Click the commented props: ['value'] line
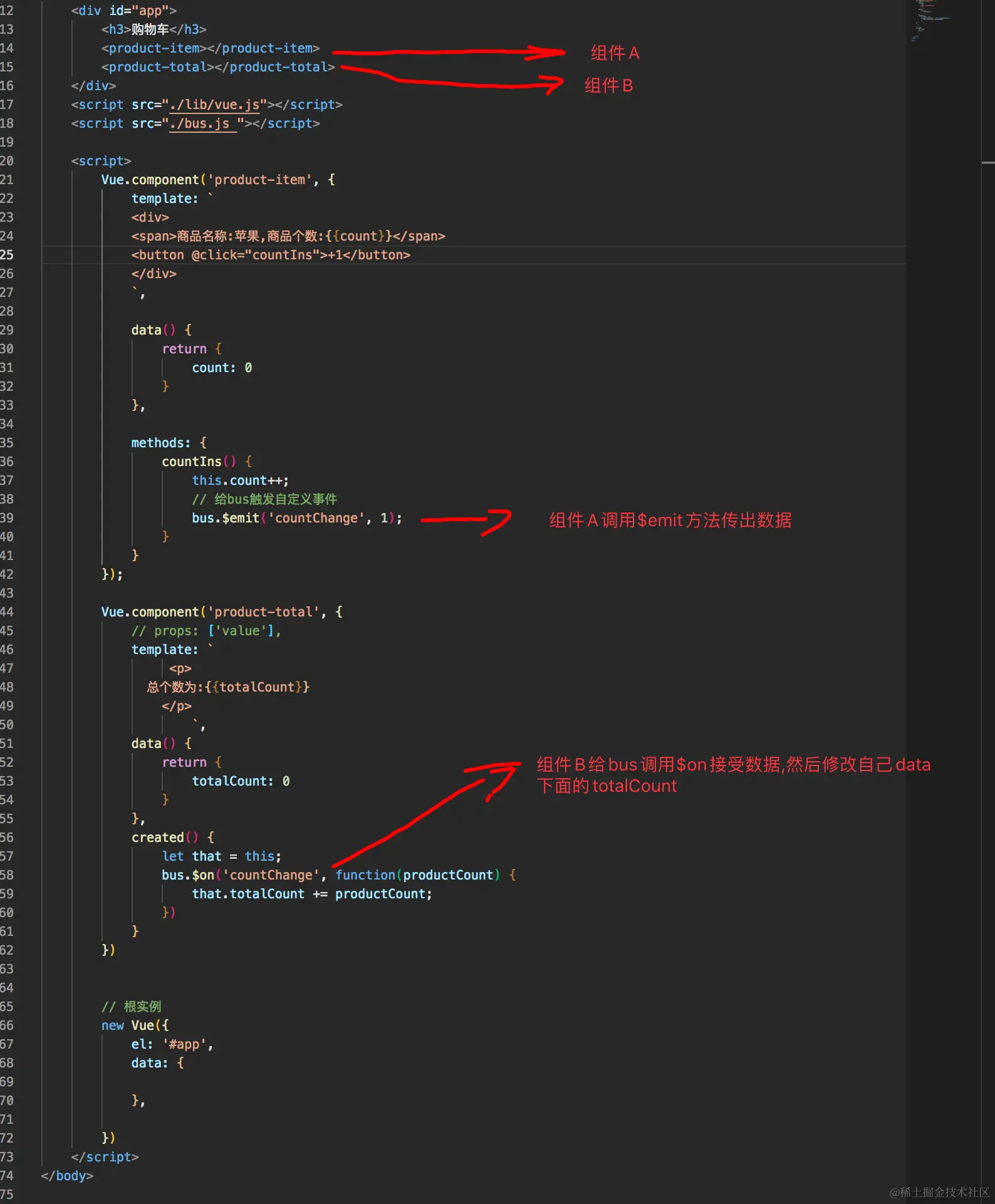This screenshot has height=1204, width=995. 206,631
